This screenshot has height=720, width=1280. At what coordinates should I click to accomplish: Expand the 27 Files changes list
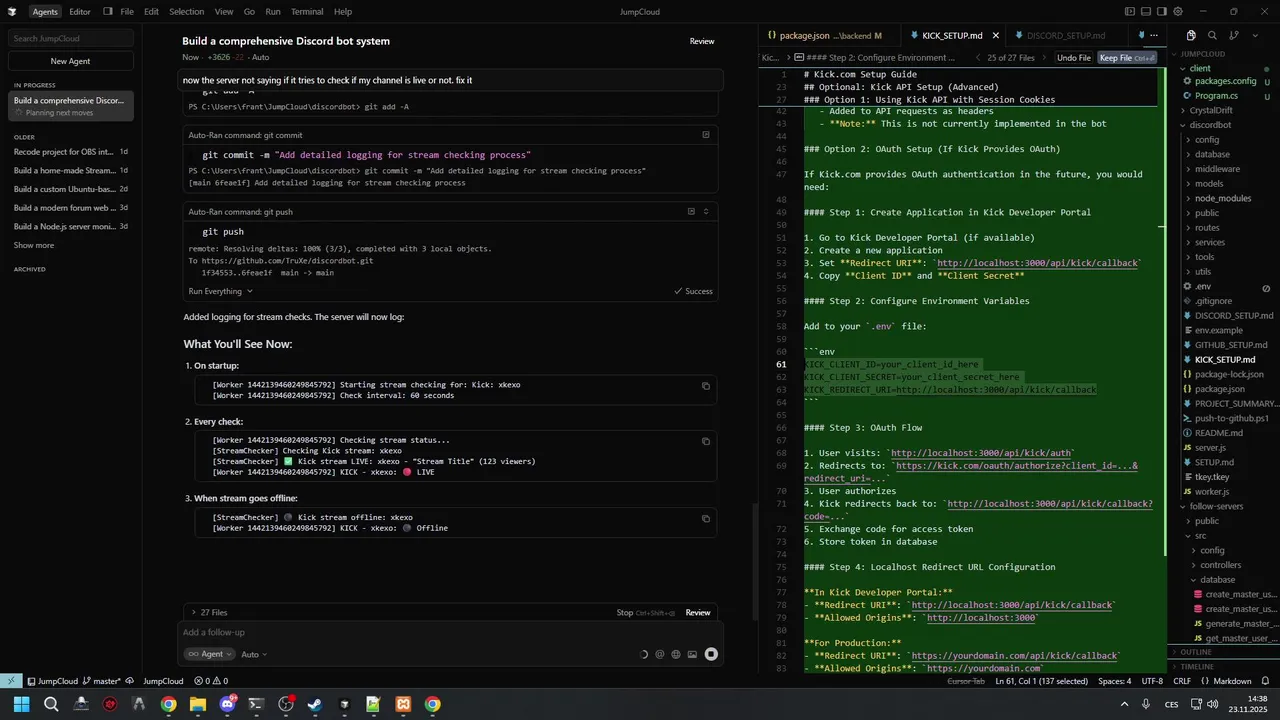tap(209, 612)
